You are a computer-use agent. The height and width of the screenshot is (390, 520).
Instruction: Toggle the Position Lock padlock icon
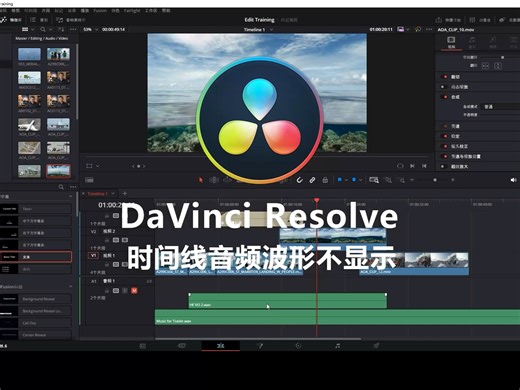[325, 180]
